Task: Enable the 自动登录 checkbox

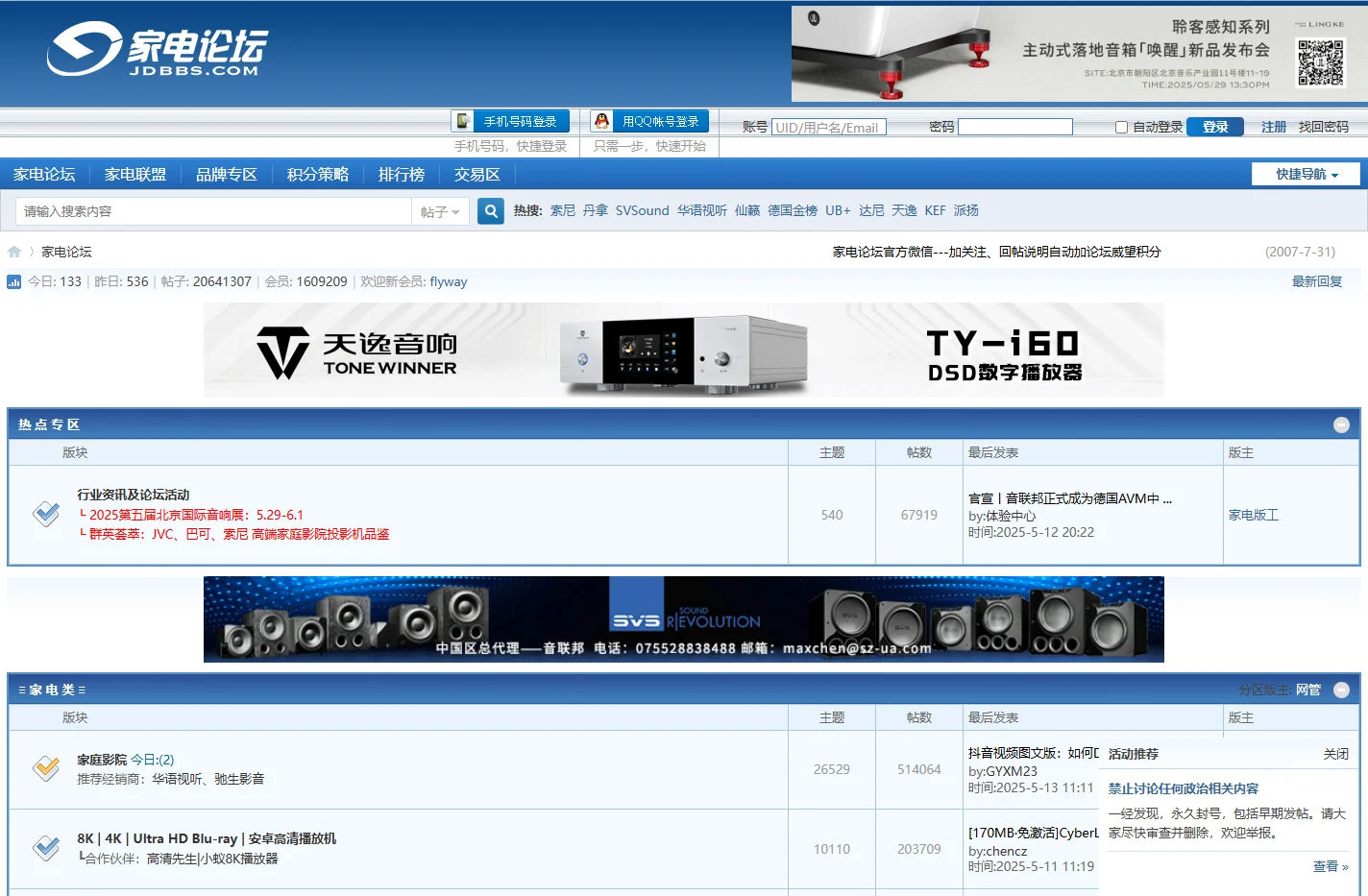Action: tap(1121, 127)
